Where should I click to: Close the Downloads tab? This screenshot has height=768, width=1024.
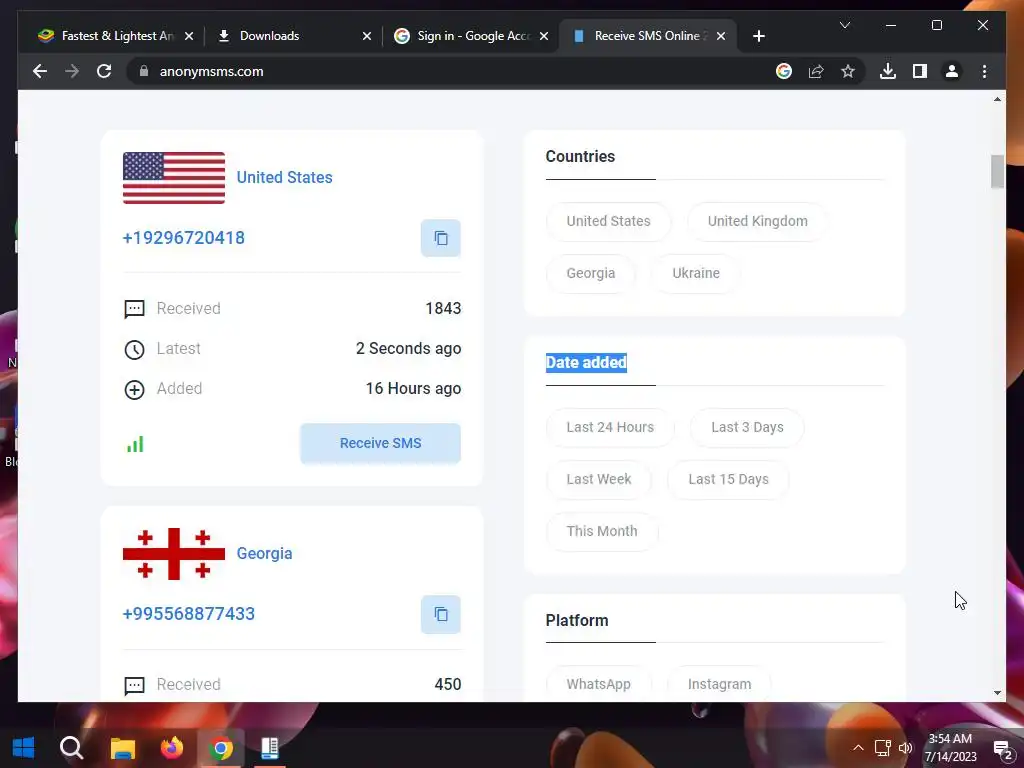click(x=366, y=36)
